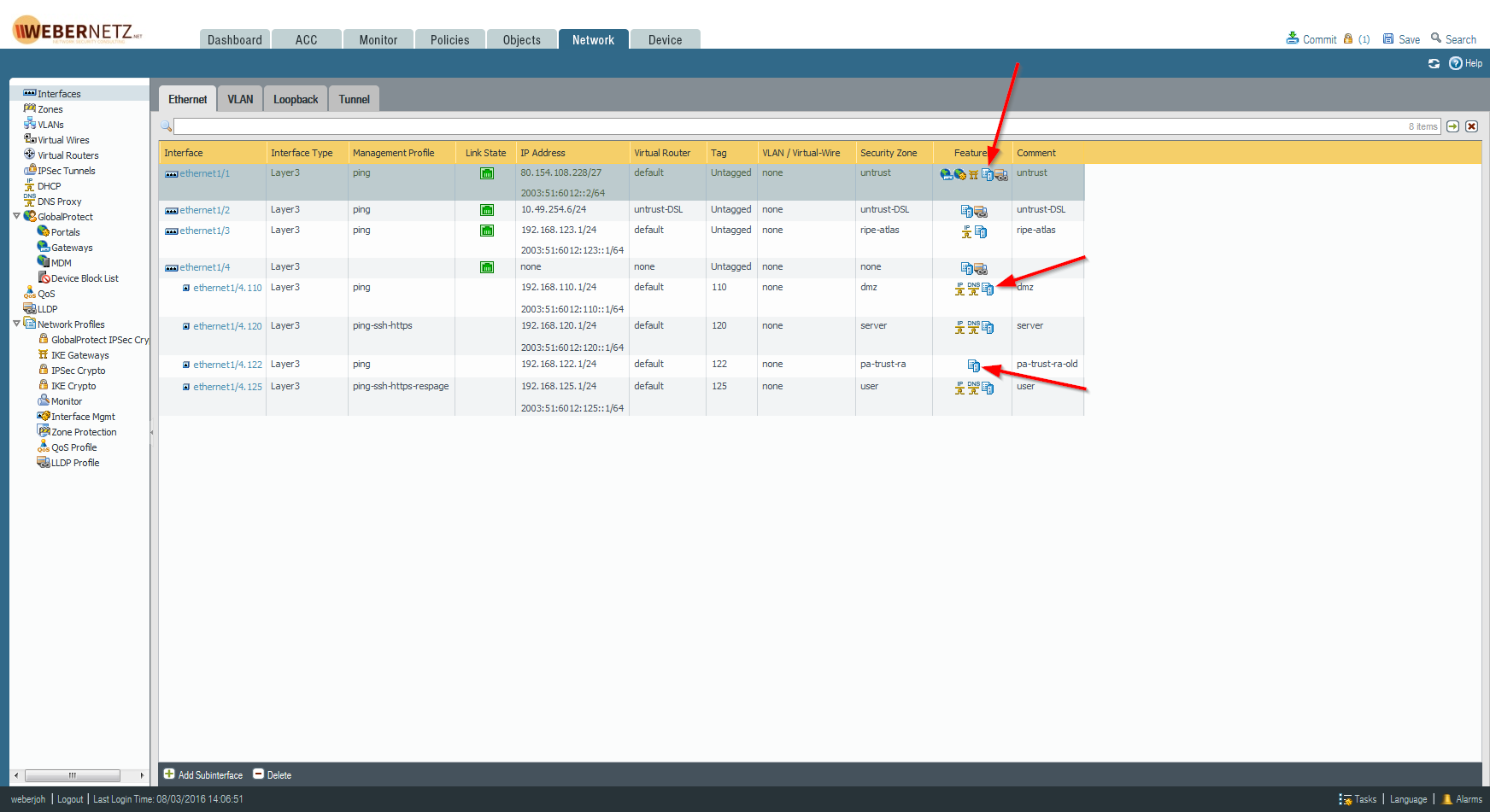Screen dimensions: 1490x812
Task: Click the magnifier icon on the filter bar
Action: tap(166, 126)
